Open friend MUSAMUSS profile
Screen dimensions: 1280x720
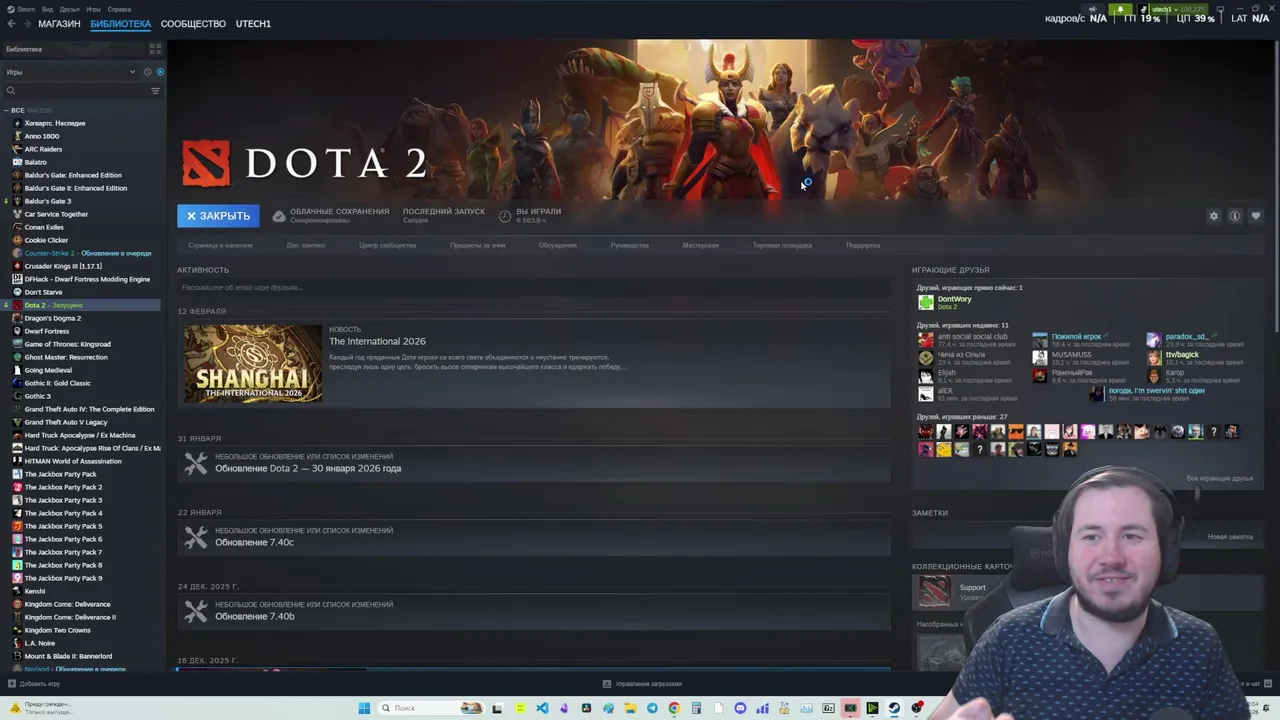click(1071, 354)
